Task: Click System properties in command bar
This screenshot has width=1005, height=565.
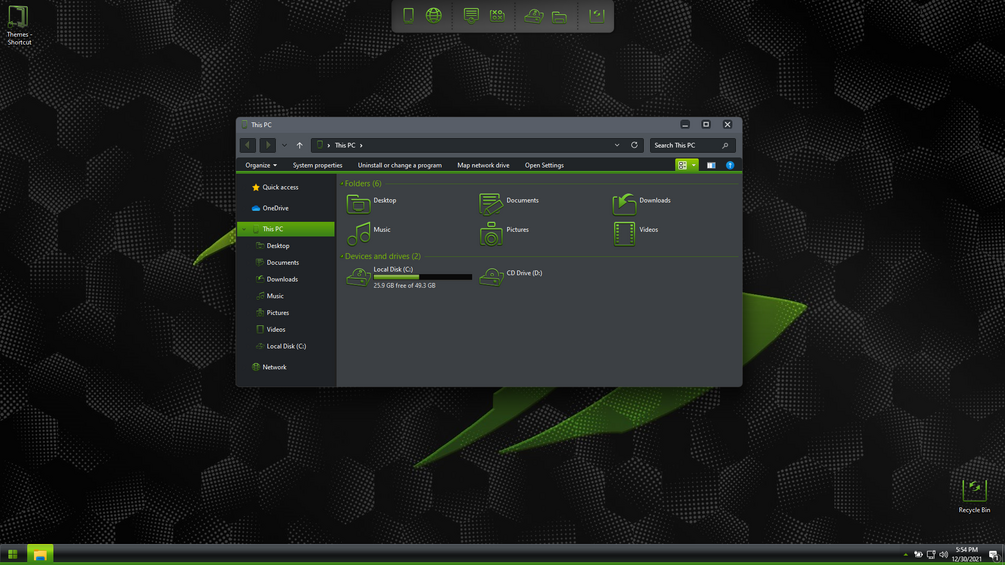Action: click(317, 165)
